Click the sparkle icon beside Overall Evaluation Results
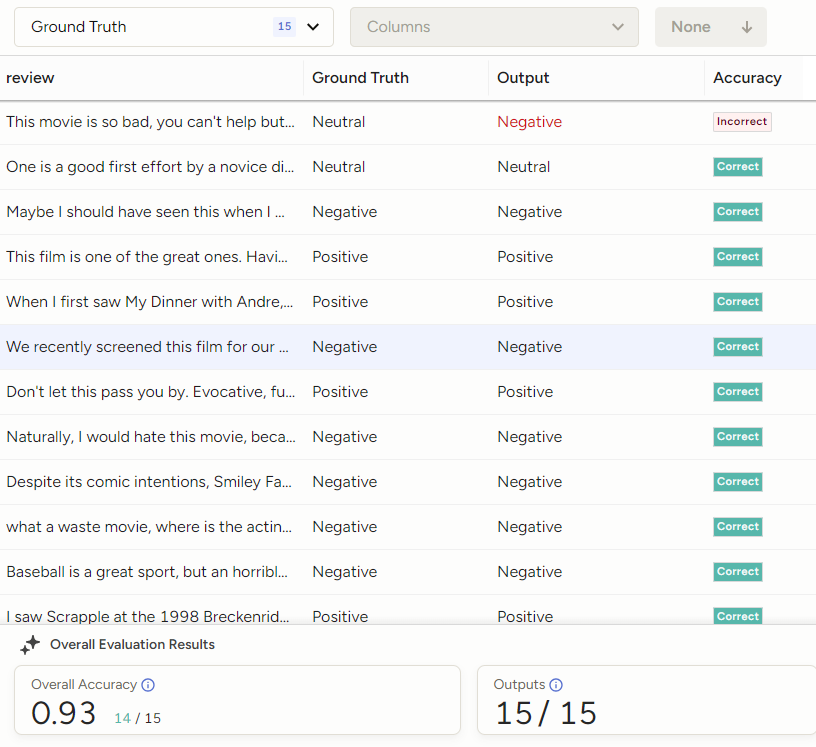Image resolution: width=816 pixels, height=747 pixels. pyautogui.click(x=30, y=645)
